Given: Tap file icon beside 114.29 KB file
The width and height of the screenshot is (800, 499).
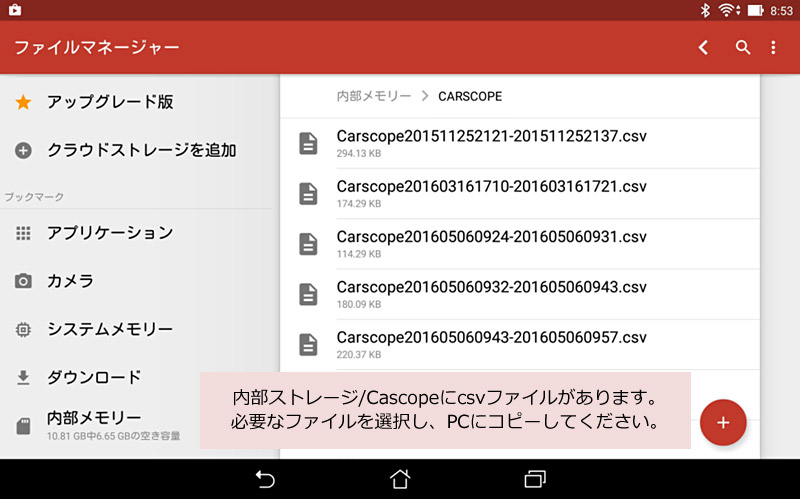Looking at the screenshot, I should point(308,244).
